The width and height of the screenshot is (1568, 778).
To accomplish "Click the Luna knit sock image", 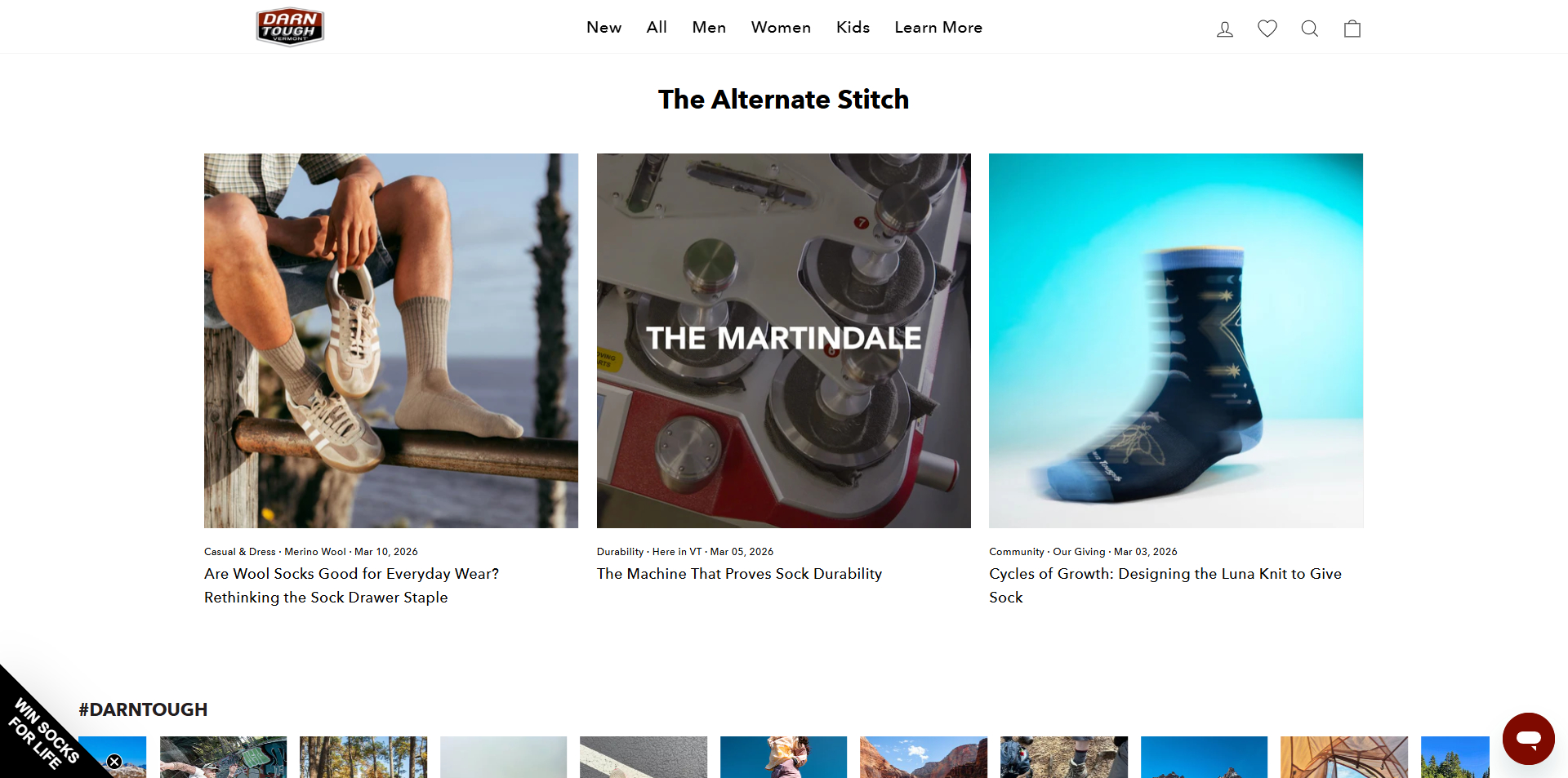I will 1176,340.
